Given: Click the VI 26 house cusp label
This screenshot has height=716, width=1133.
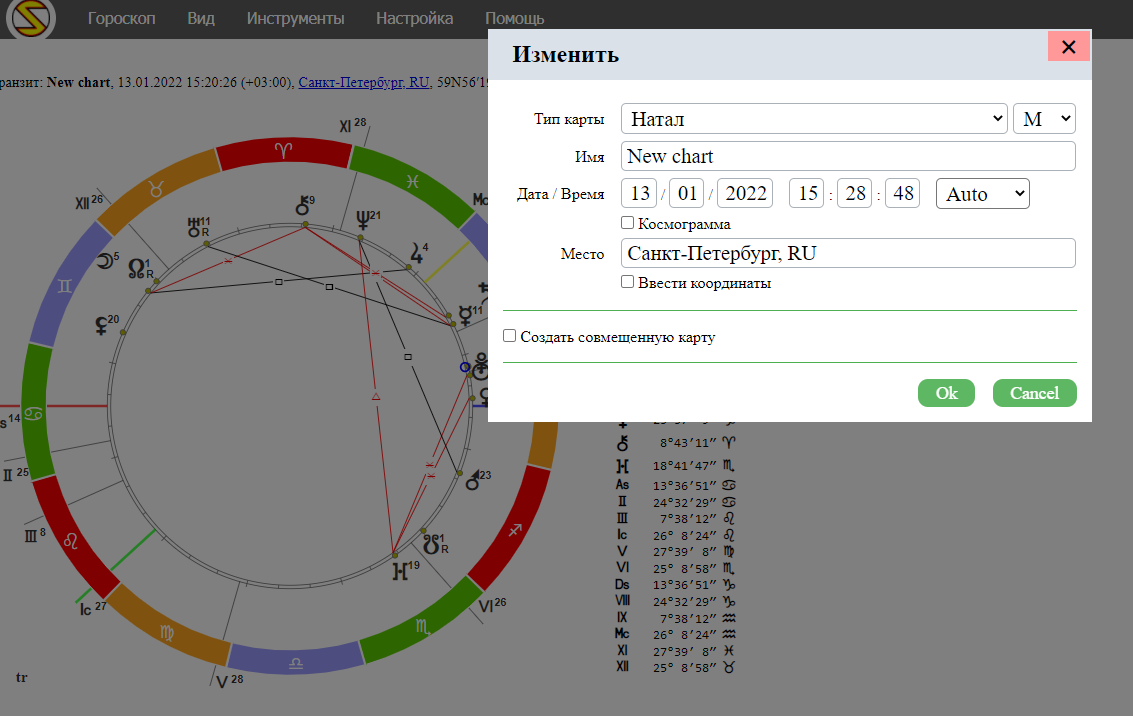Looking at the screenshot, I should pyautogui.click(x=492, y=605).
